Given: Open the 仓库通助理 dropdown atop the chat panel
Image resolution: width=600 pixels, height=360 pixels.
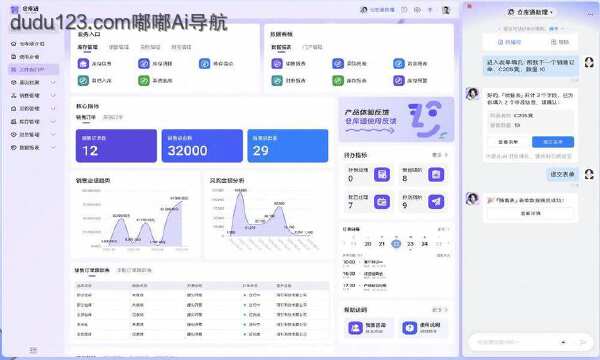Looking at the screenshot, I should (530, 12).
